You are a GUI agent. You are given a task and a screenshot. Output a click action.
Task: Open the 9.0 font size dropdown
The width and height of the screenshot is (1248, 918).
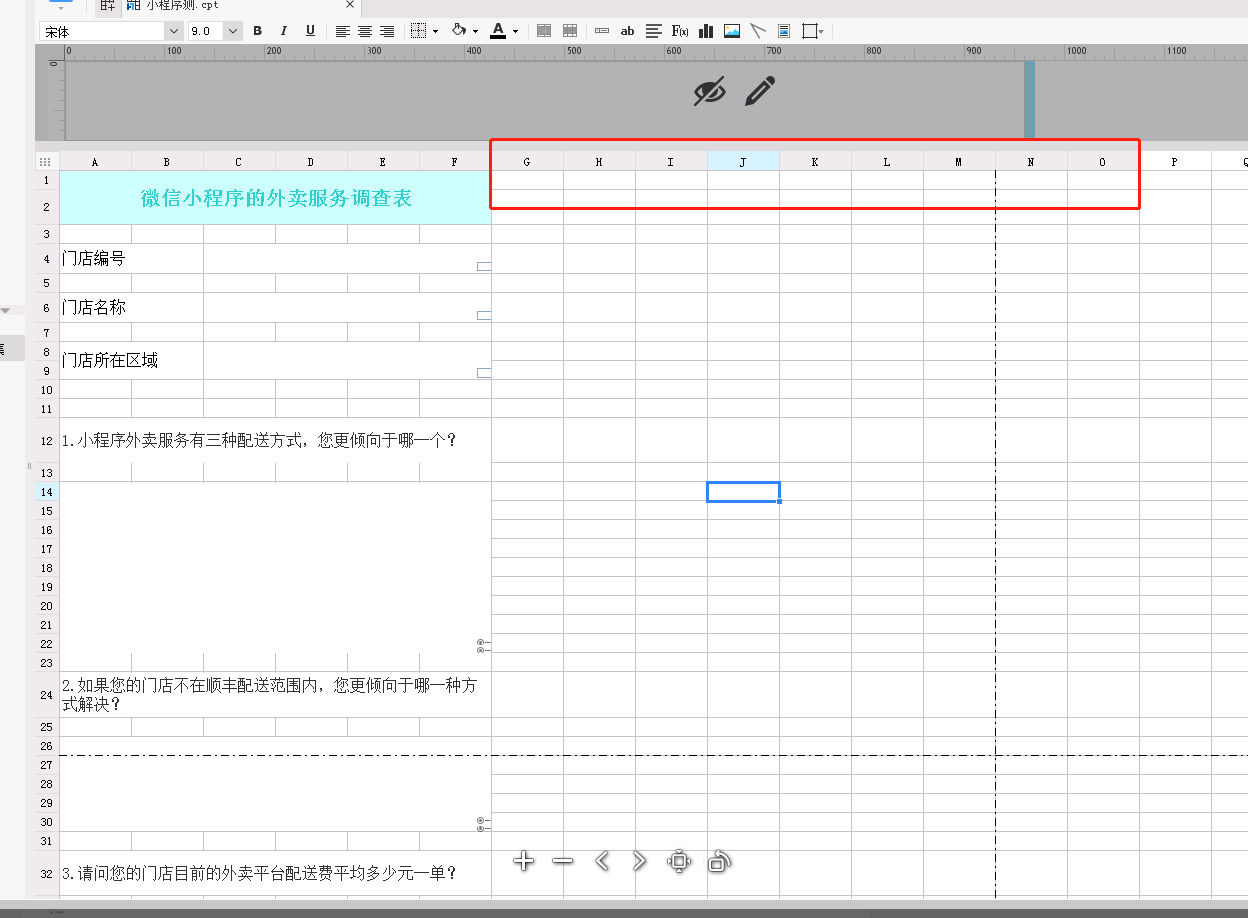point(233,31)
